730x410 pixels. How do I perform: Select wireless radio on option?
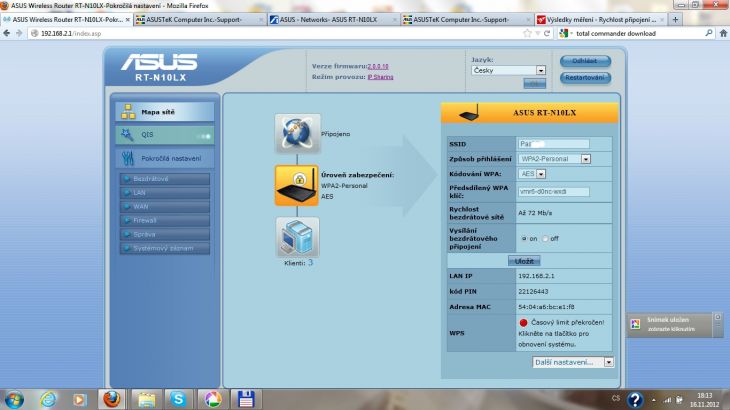point(524,239)
